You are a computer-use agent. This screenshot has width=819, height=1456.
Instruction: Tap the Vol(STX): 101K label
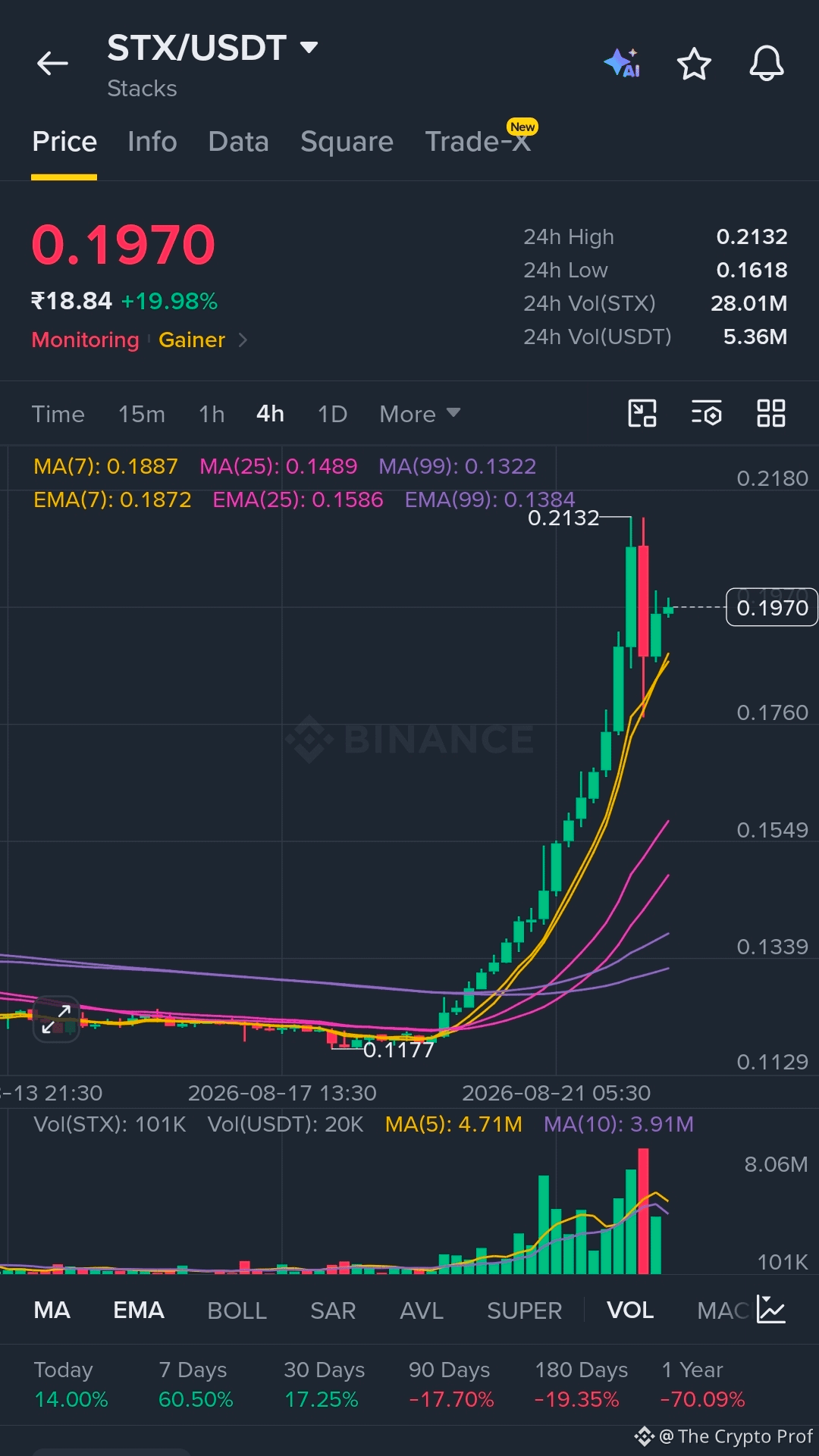[x=110, y=1124]
